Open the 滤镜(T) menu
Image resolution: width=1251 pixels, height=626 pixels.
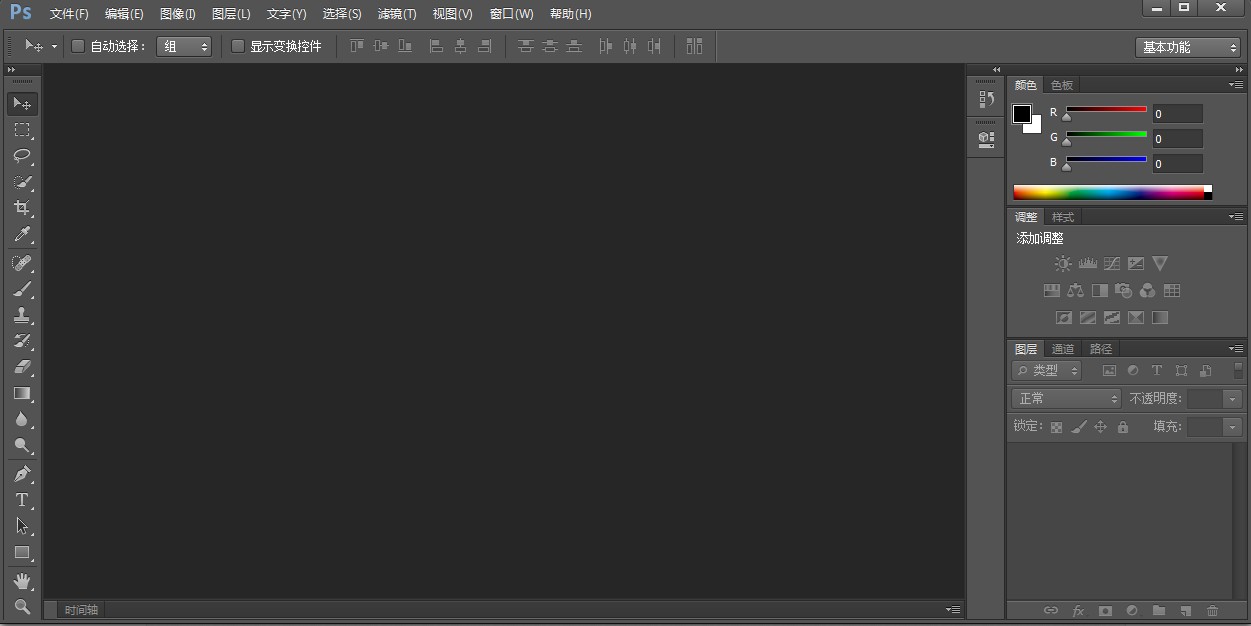397,14
